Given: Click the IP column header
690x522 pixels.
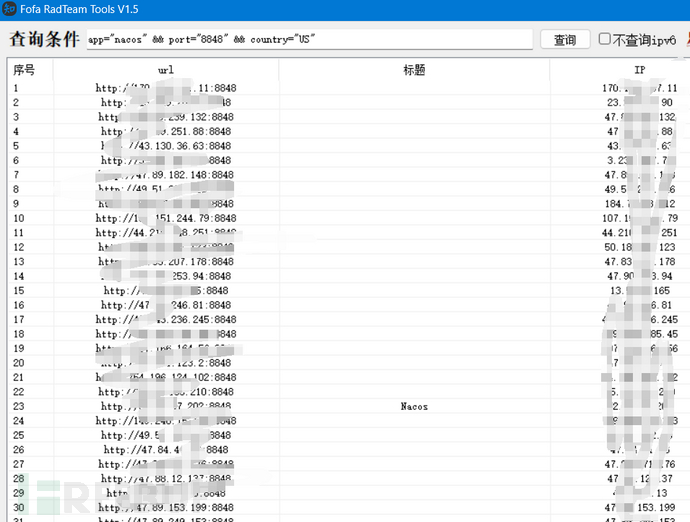Looking at the screenshot, I should click(x=639, y=70).
